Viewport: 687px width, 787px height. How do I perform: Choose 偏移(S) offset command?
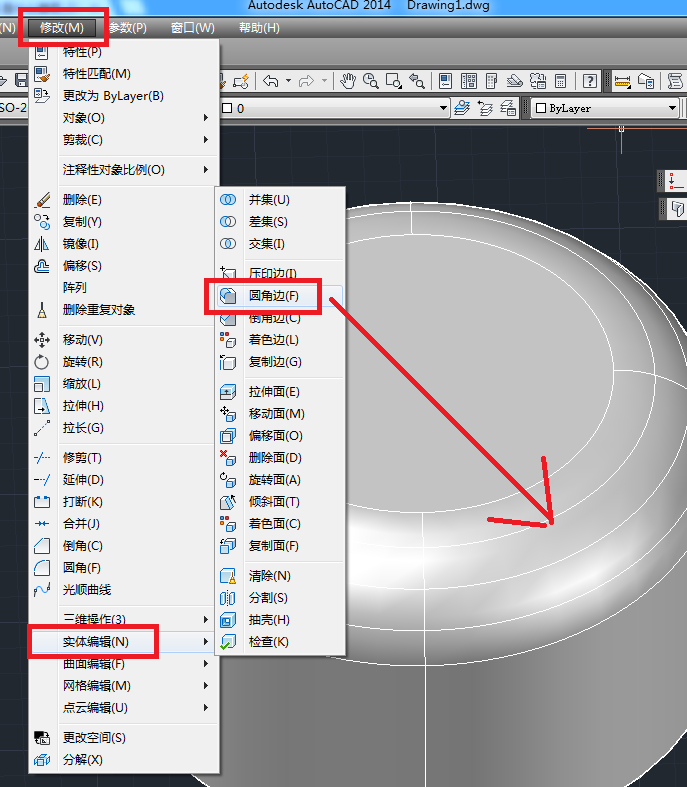pos(124,266)
